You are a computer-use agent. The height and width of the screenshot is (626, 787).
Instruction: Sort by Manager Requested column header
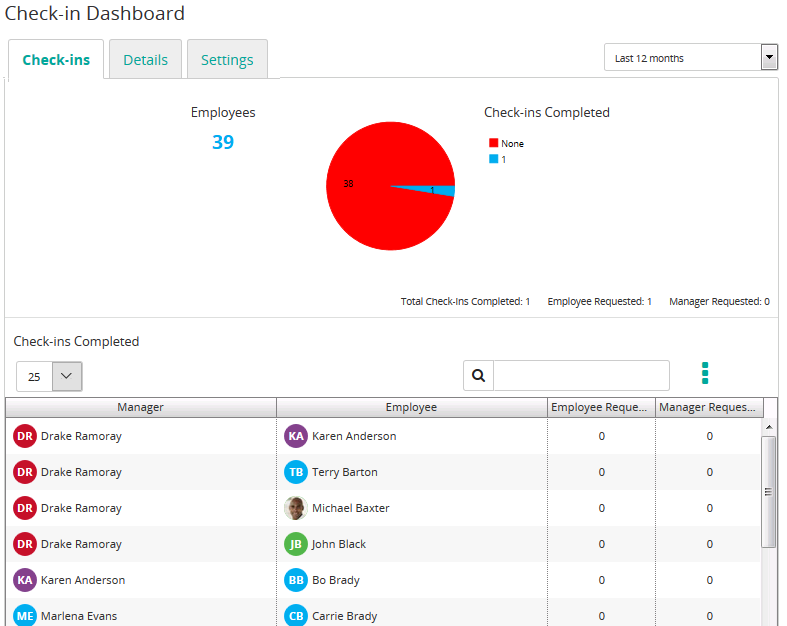tap(709, 407)
